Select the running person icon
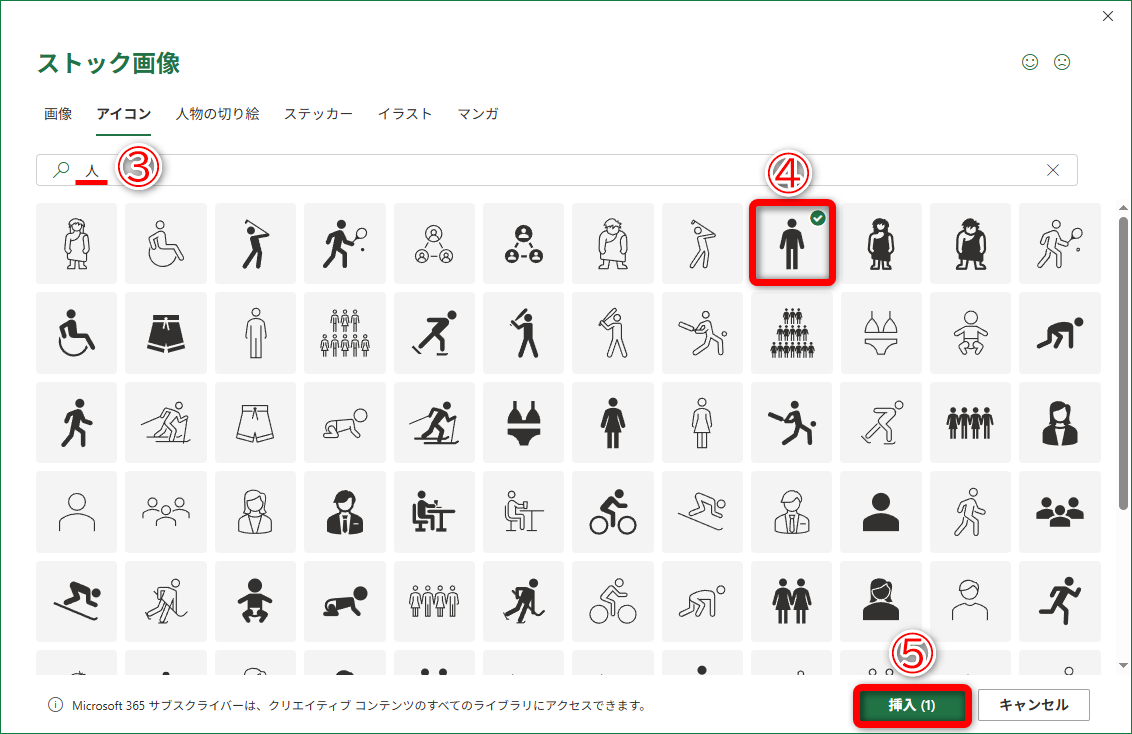The height and width of the screenshot is (734, 1132). (1059, 601)
